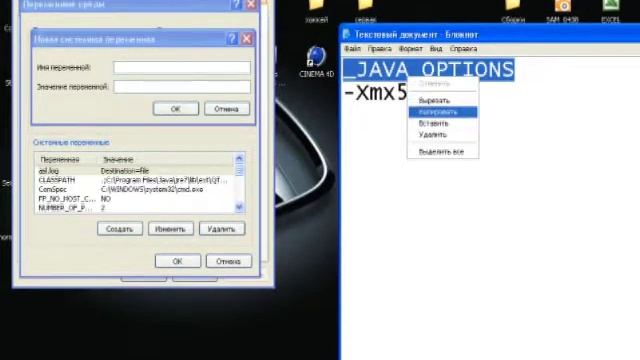Click the variable name input field
640x360 pixels.
(182, 67)
